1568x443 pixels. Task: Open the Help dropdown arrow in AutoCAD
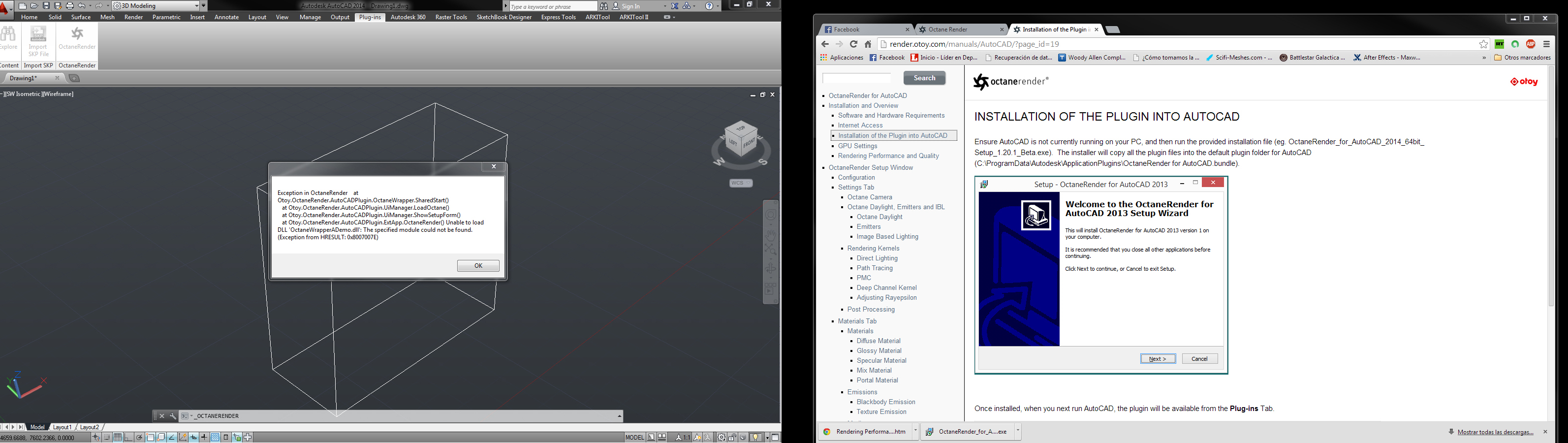tap(717, 6)
